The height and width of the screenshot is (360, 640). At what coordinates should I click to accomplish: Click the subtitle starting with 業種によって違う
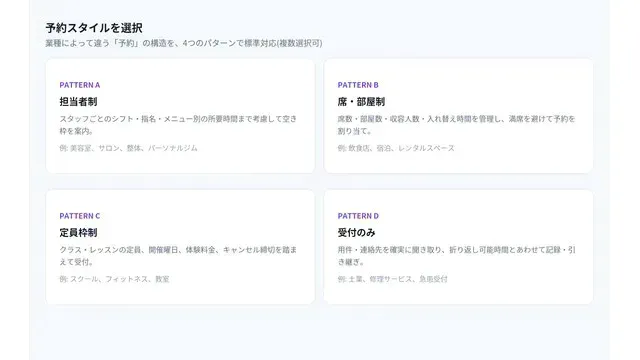click(184, 43)
